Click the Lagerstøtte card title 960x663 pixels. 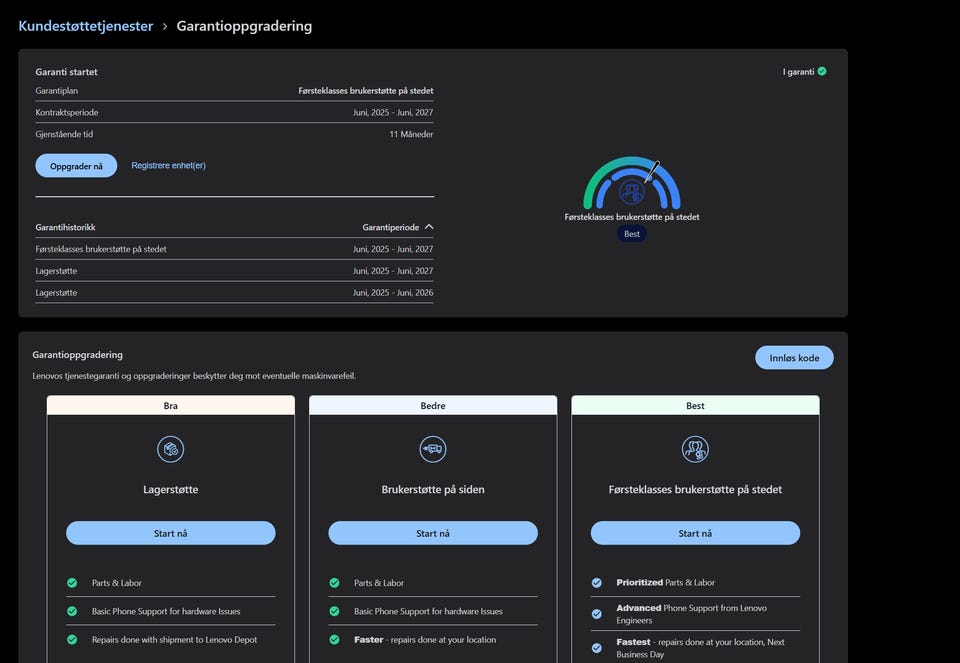click(171, 489)
